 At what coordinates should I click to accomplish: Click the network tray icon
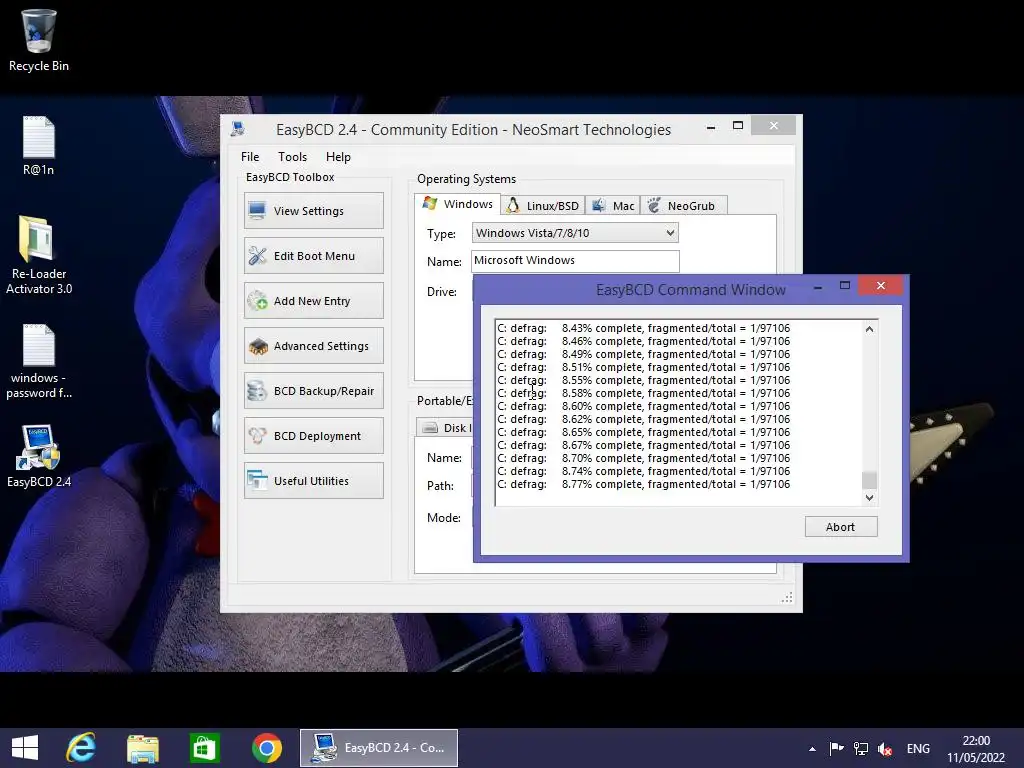tap(861, 748)
